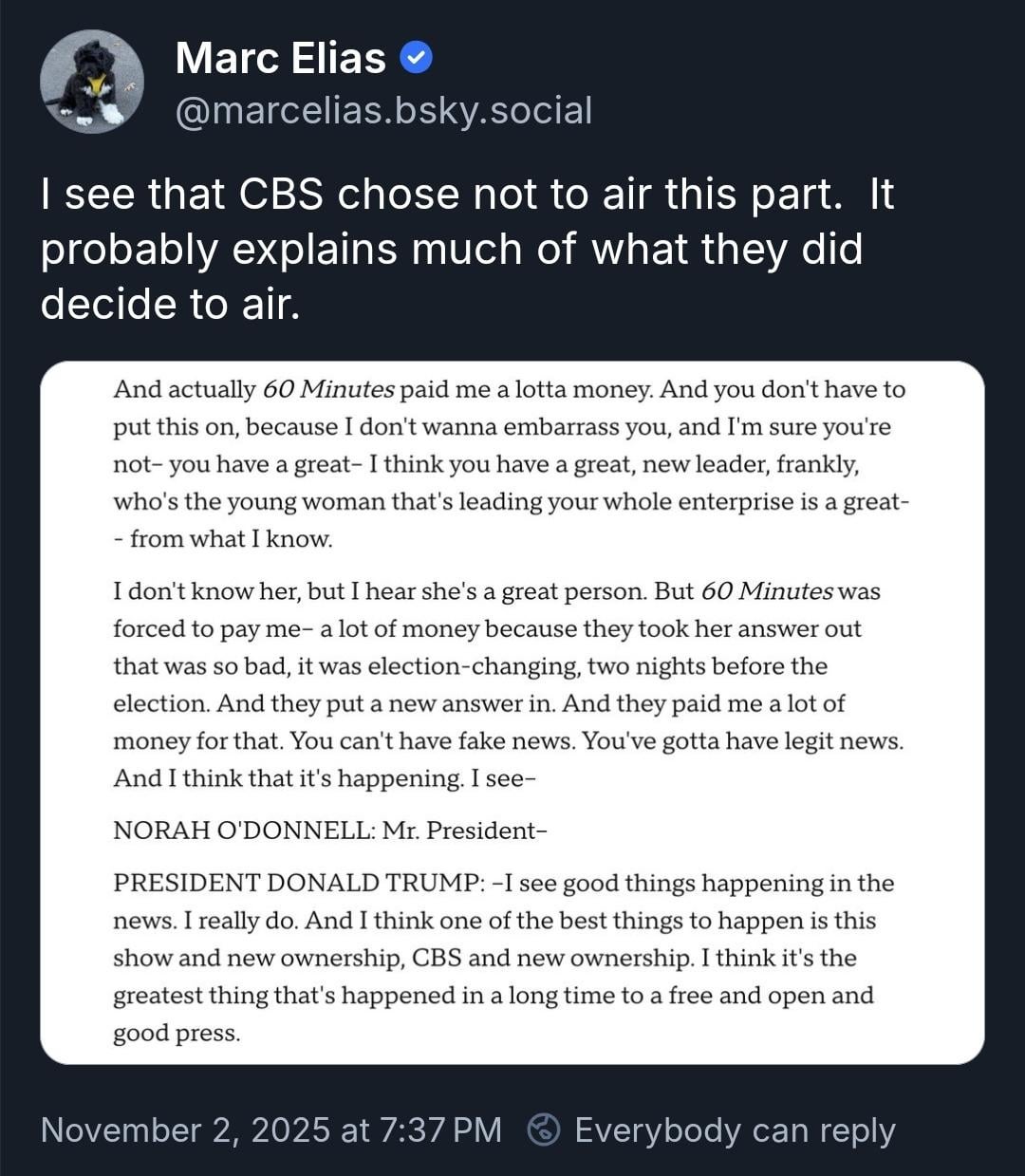This screenshot has height=1176, width=1025.
Task: Click the closing words "good press."
Action: pyautogui.click(x=177, y=1033)
